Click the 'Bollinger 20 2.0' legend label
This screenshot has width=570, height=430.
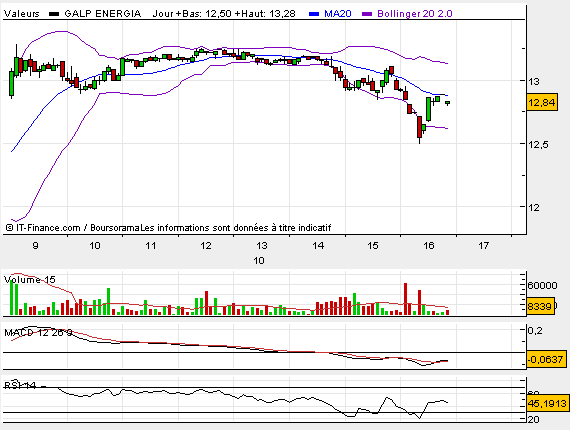415,14
